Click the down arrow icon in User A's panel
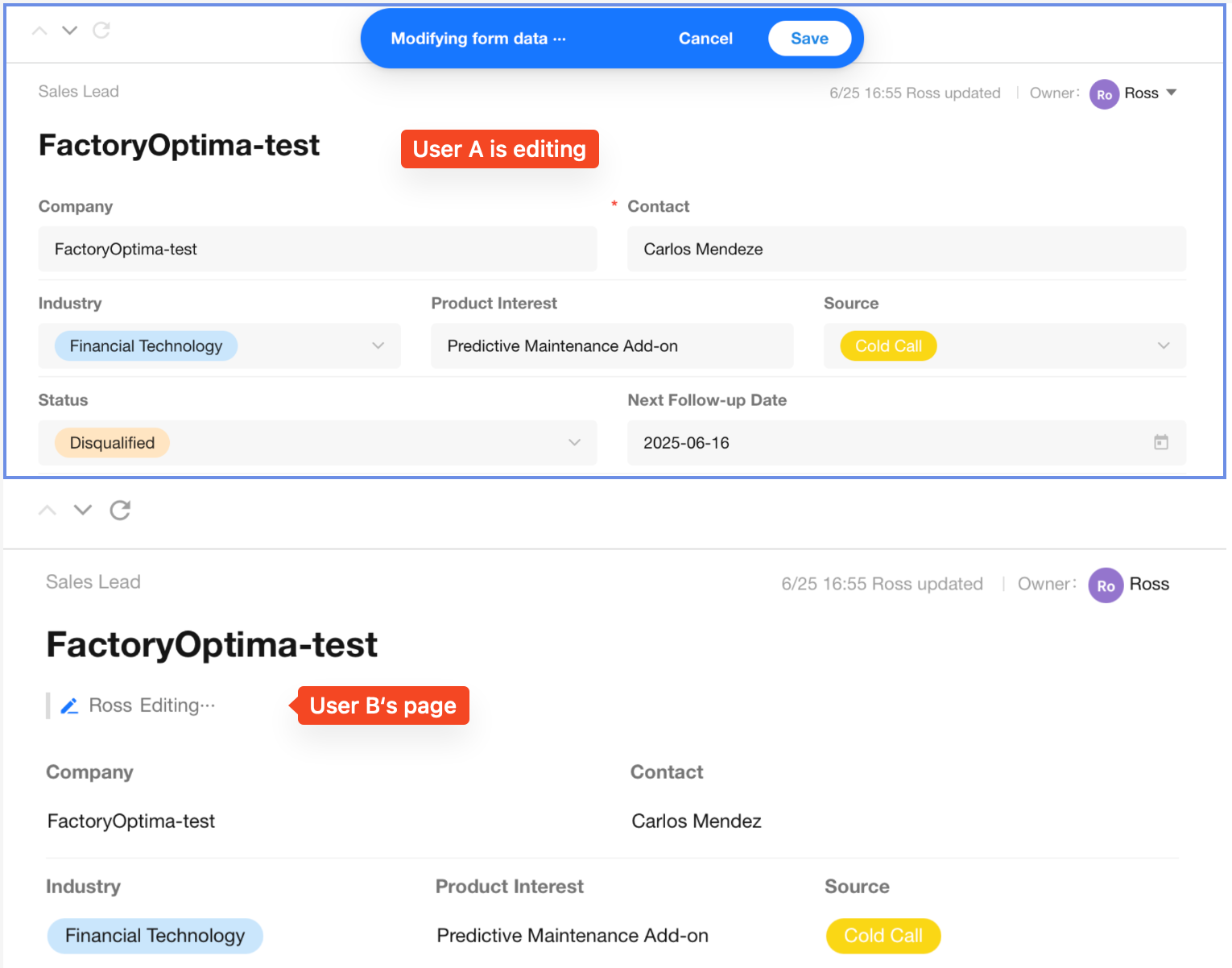Screen dimensions: 1232x968 [x=70, y=31]
